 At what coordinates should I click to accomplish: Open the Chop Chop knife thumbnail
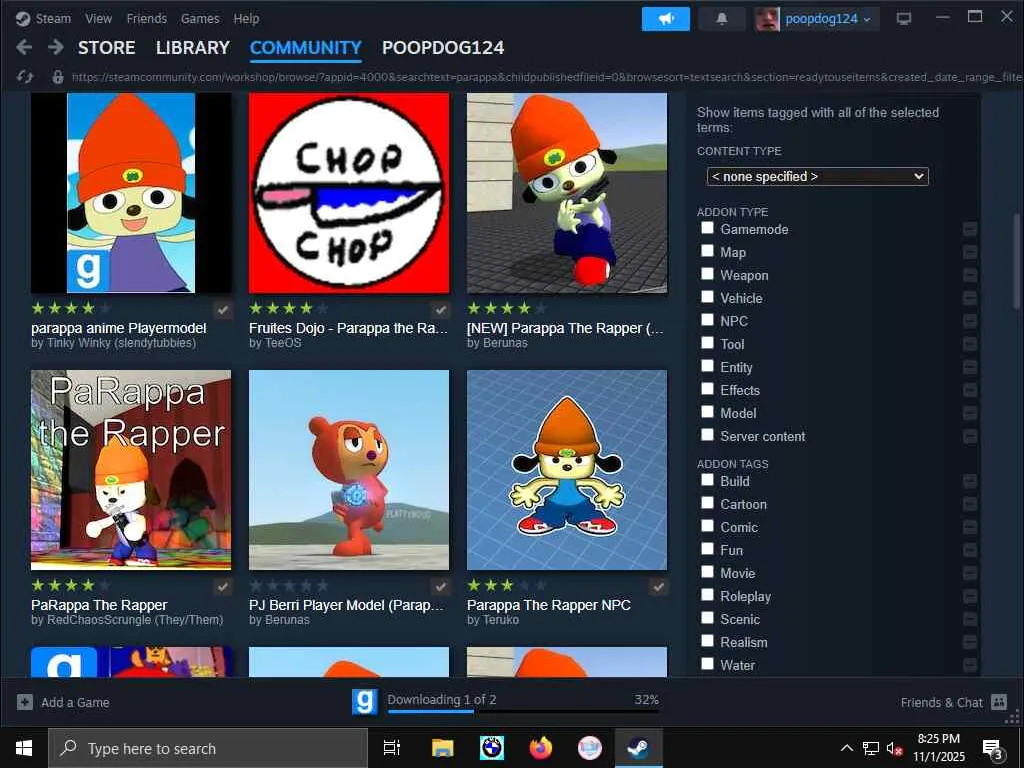coord(349,193)
